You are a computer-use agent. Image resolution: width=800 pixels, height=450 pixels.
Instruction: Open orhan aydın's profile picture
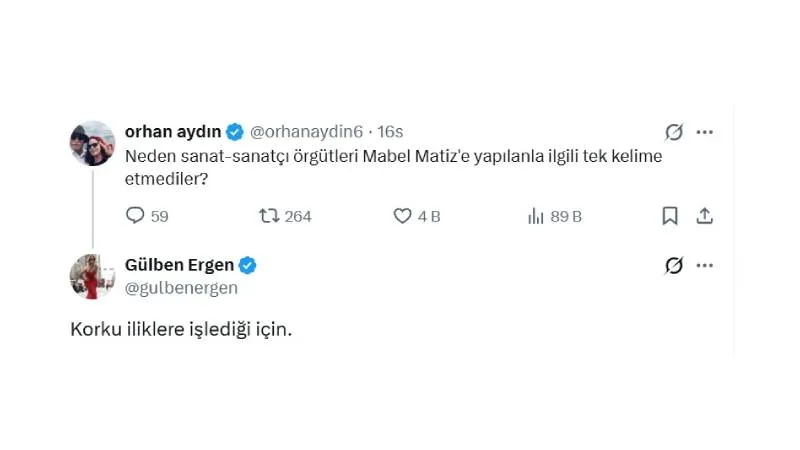(x=92, y=143)
